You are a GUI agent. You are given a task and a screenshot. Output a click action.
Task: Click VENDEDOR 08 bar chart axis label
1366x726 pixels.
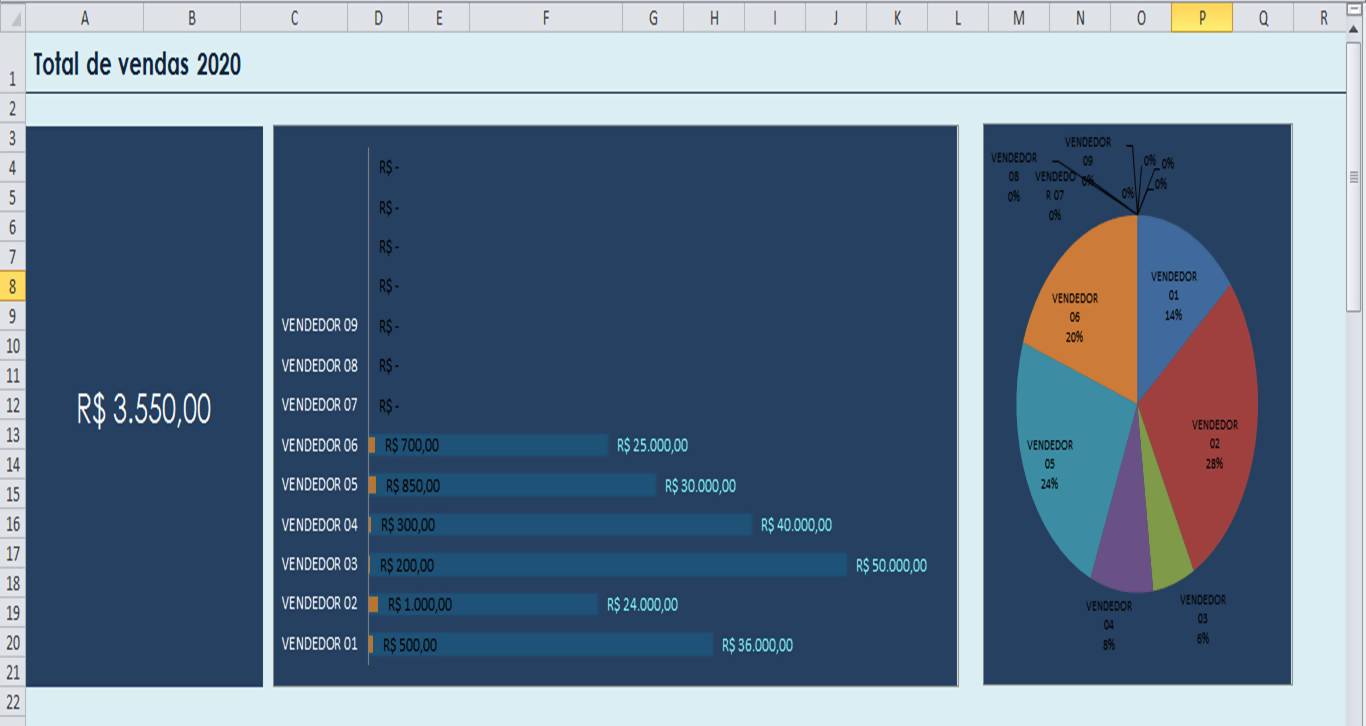(319, 366)
